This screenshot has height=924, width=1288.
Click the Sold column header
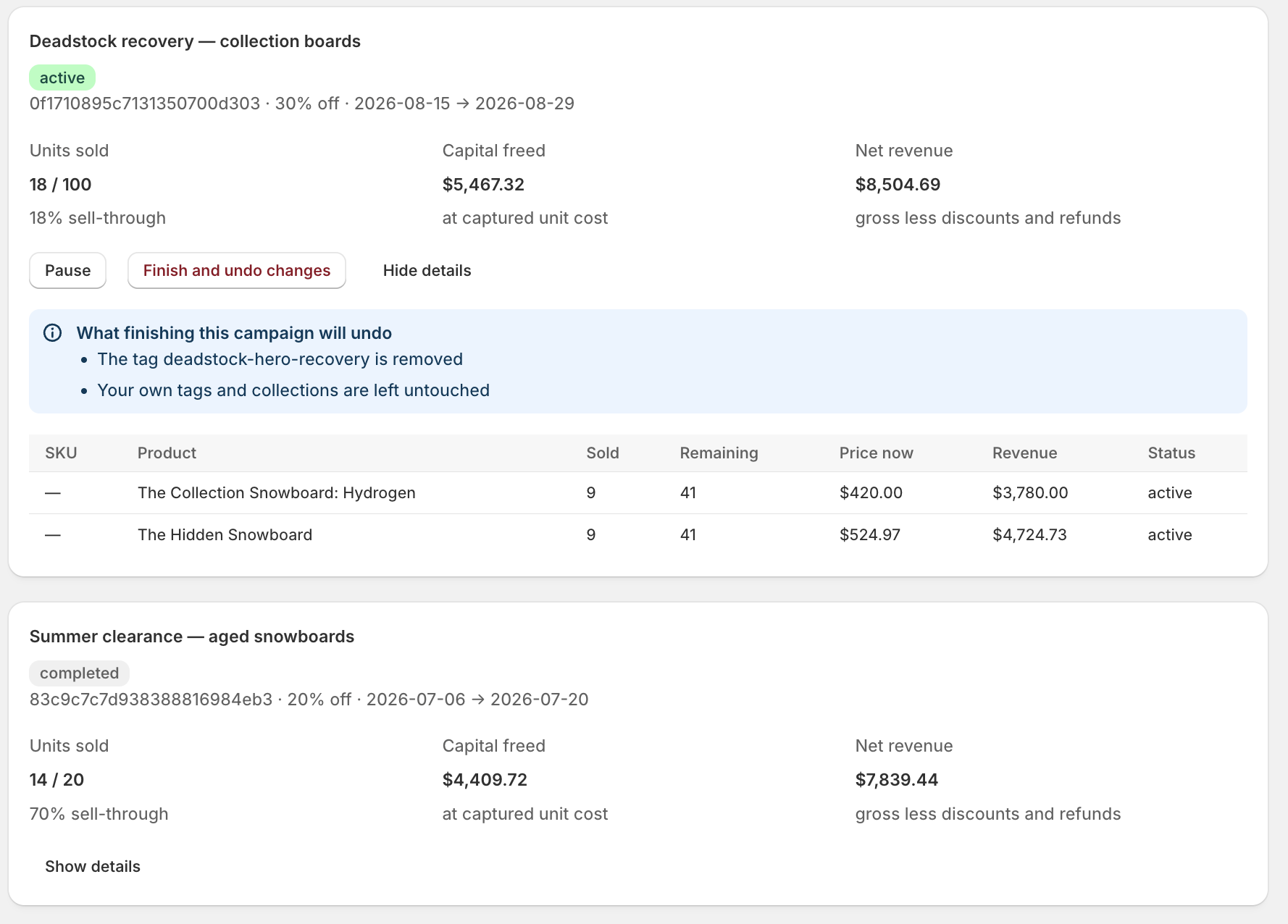coord(603,453)
